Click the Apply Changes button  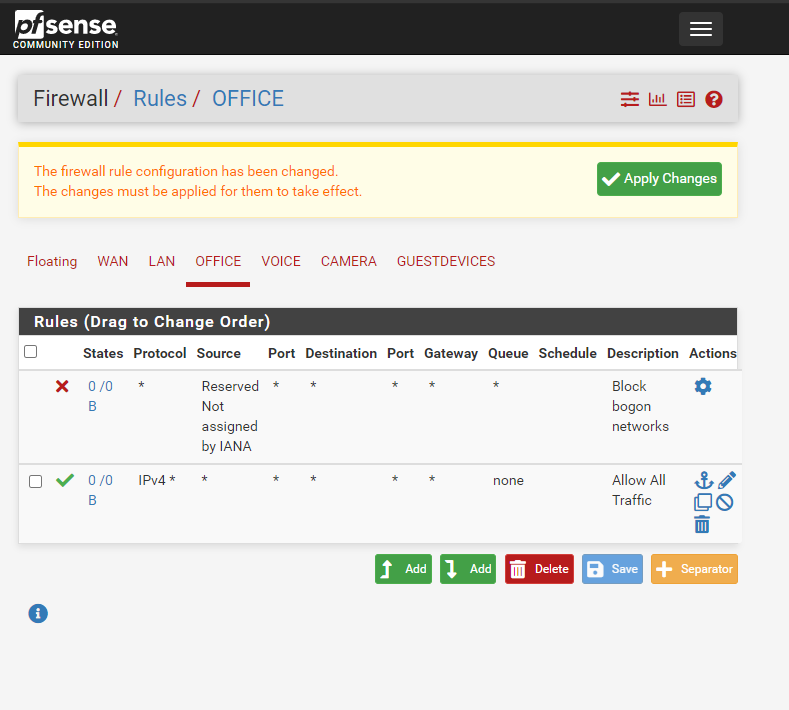coord(659,179)
